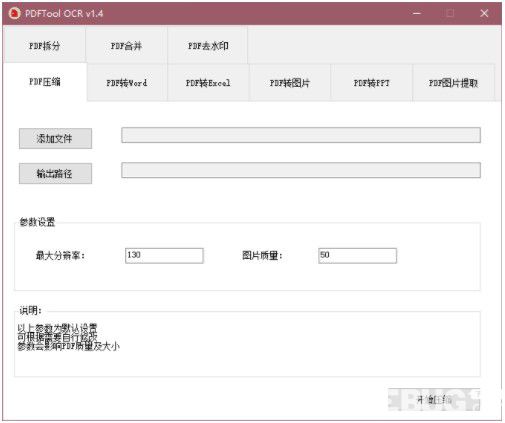Minimize the PDFTool OCR window
Viewport: 505px width, 423px height.
pyautogui.click(x=417, y=13)
